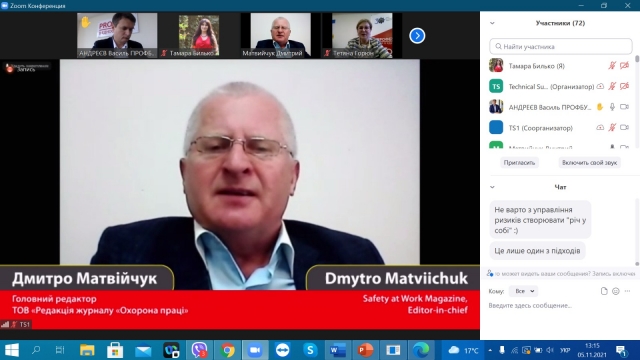Open the file attachment icon in chat
640x360 pixels.
coord(604,291)
